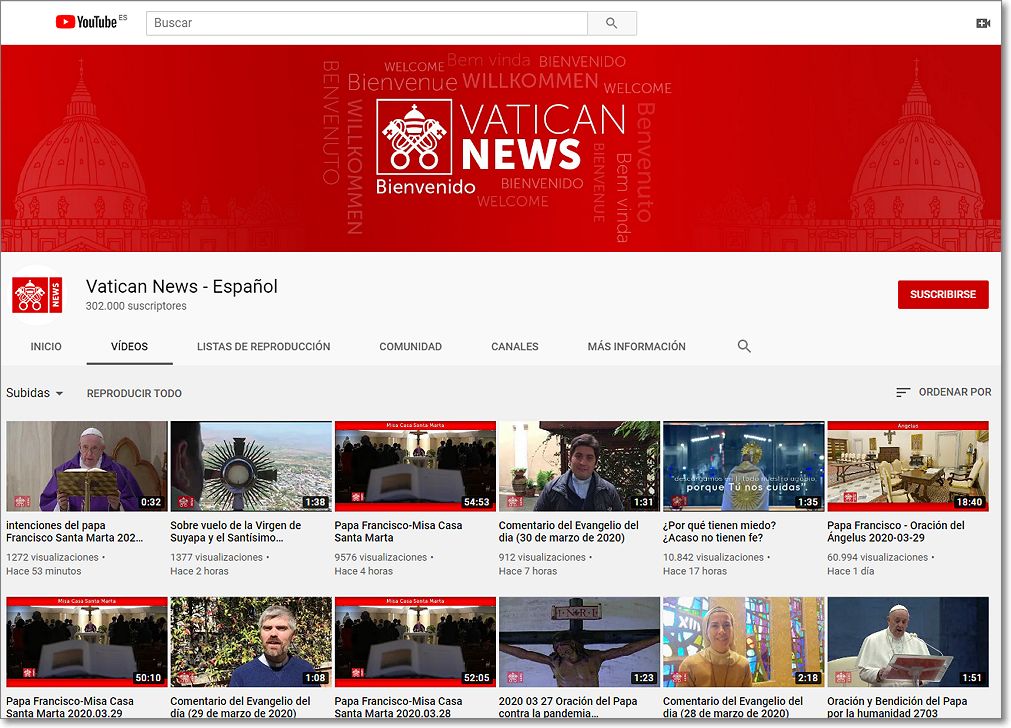Click '9576 visualizaciones' text
Screen dimensions: 1011x728
380,557
